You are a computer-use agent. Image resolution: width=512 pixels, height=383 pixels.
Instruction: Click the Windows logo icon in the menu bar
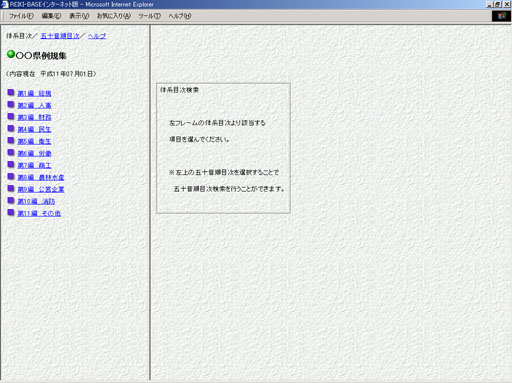click(x=501, y=16)
